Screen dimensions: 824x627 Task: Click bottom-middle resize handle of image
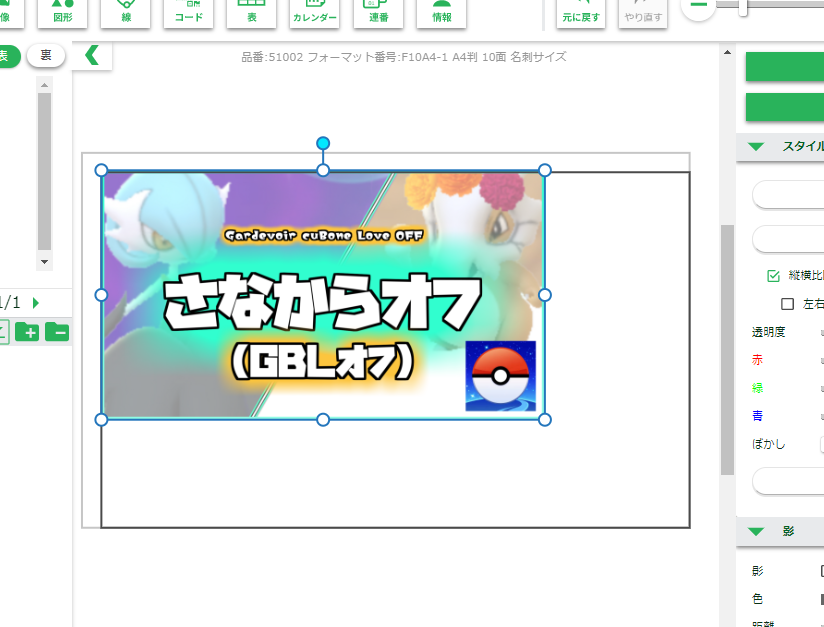323,420
